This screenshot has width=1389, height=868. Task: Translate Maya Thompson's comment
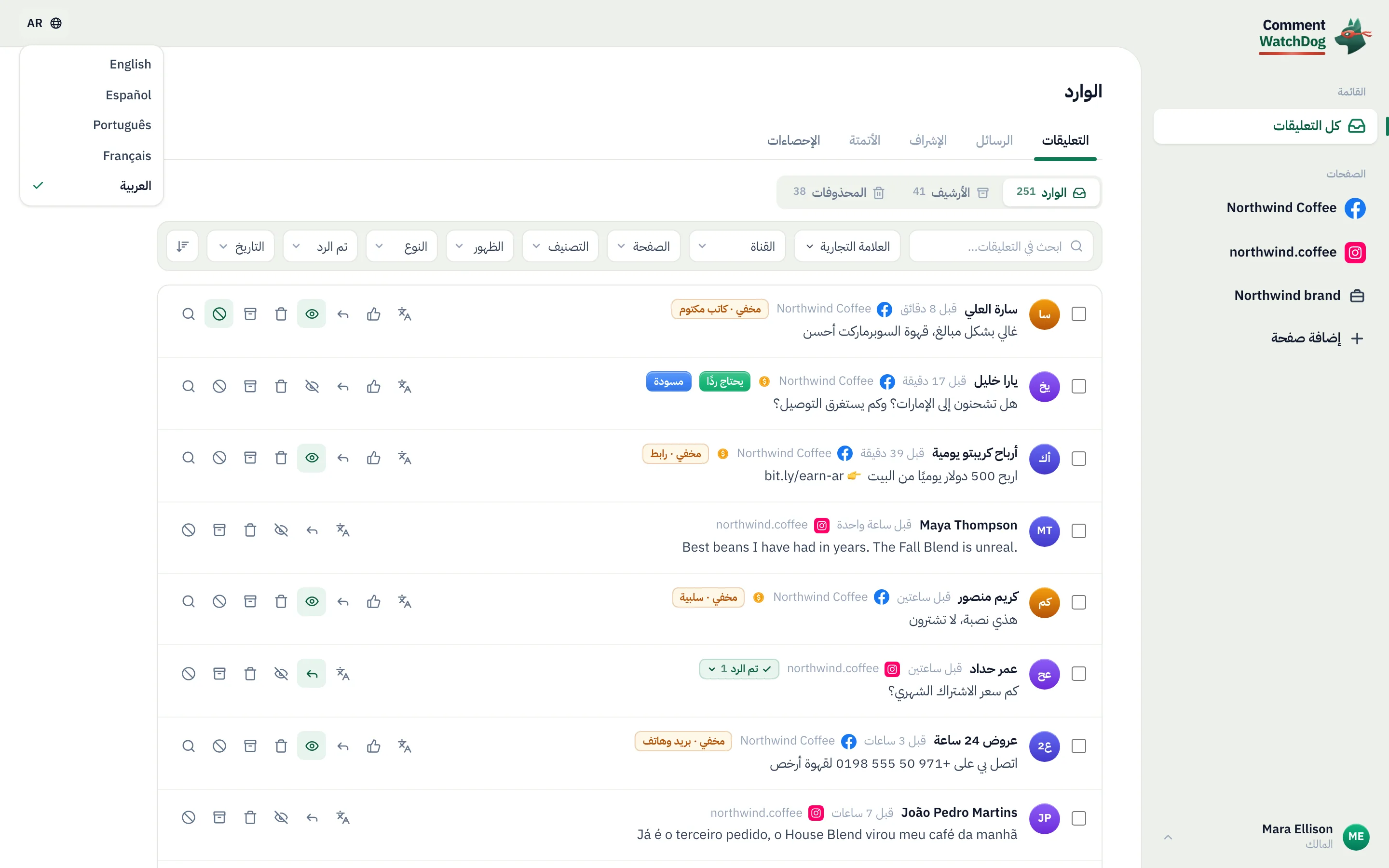[342, 530]
